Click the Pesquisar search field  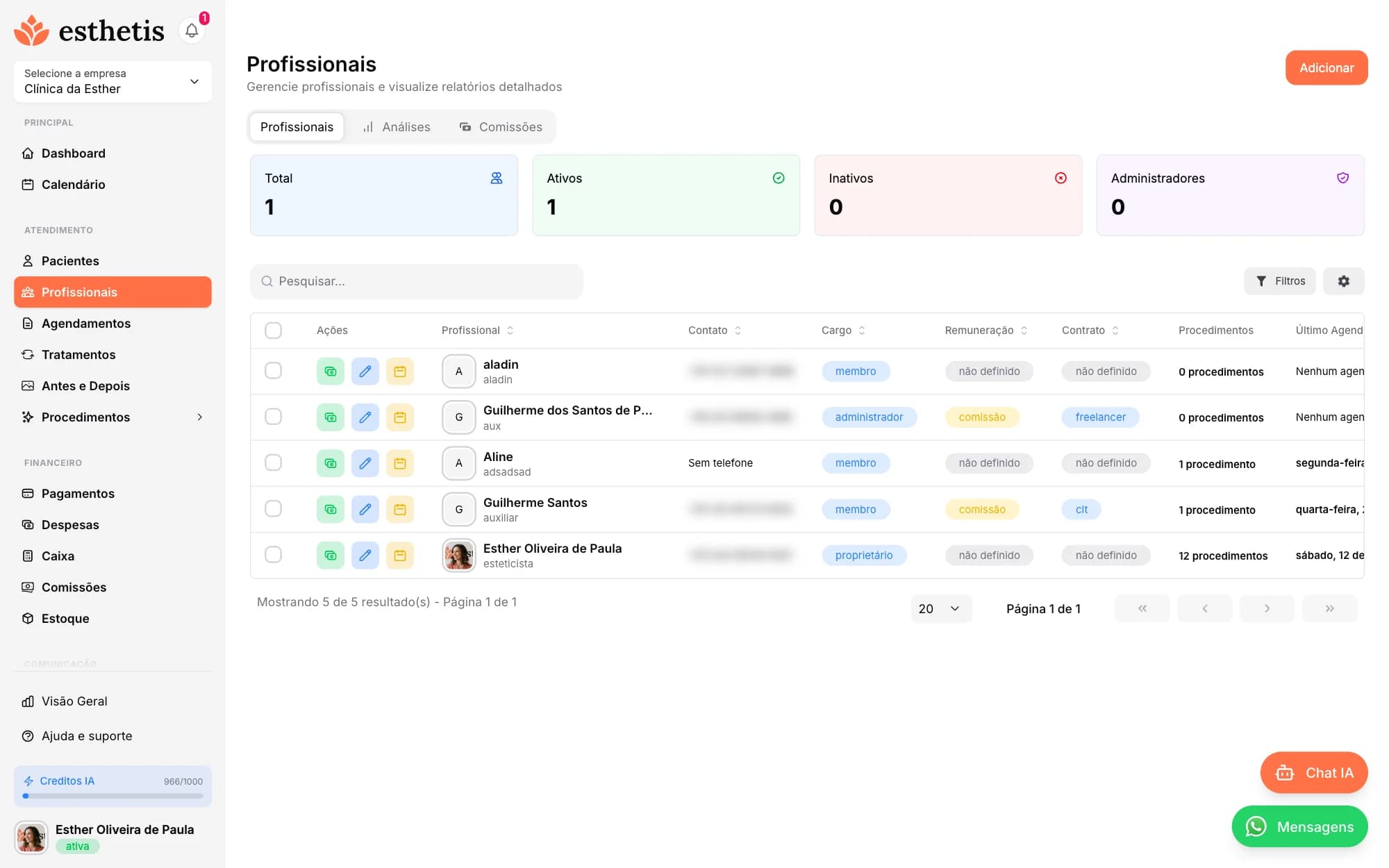(417, 281)
